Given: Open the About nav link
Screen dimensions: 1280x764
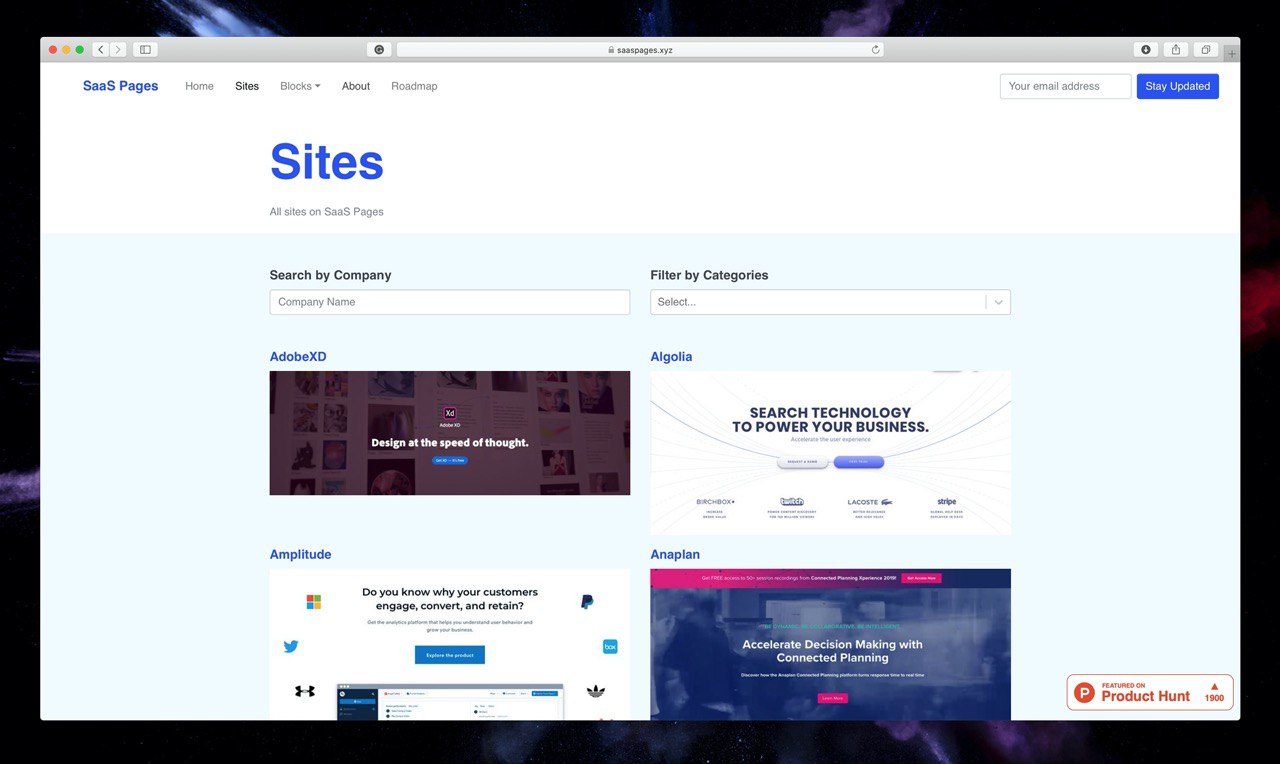Looking at the screenshot, I should (x=356, y=86).
